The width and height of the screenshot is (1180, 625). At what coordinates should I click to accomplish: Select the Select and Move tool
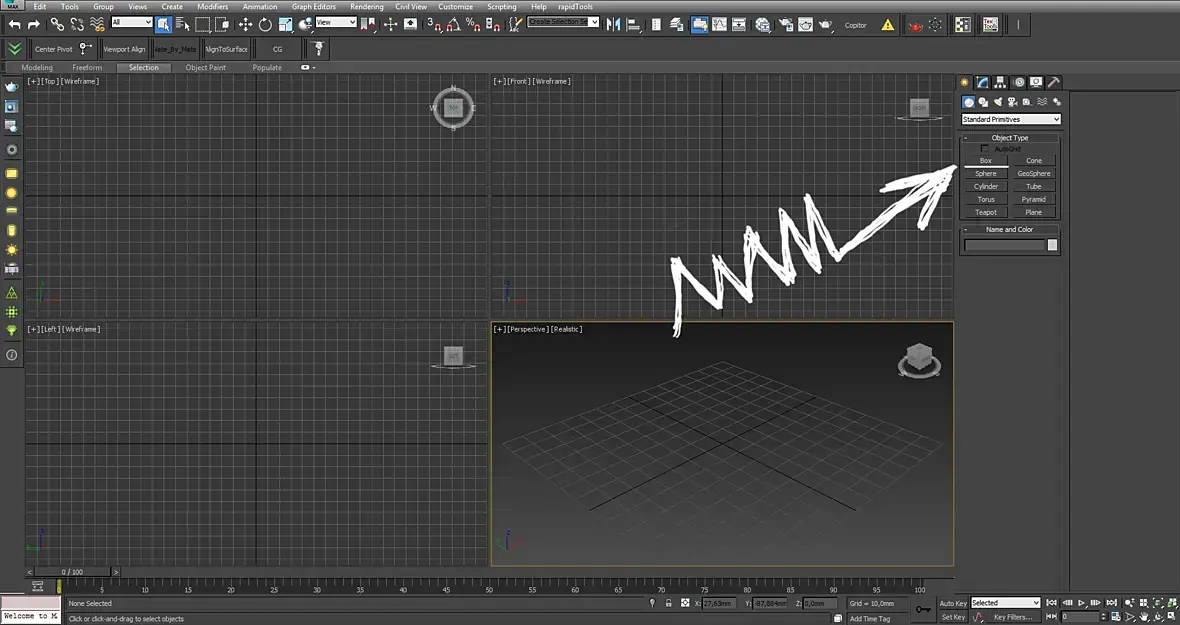pos(245,24)
